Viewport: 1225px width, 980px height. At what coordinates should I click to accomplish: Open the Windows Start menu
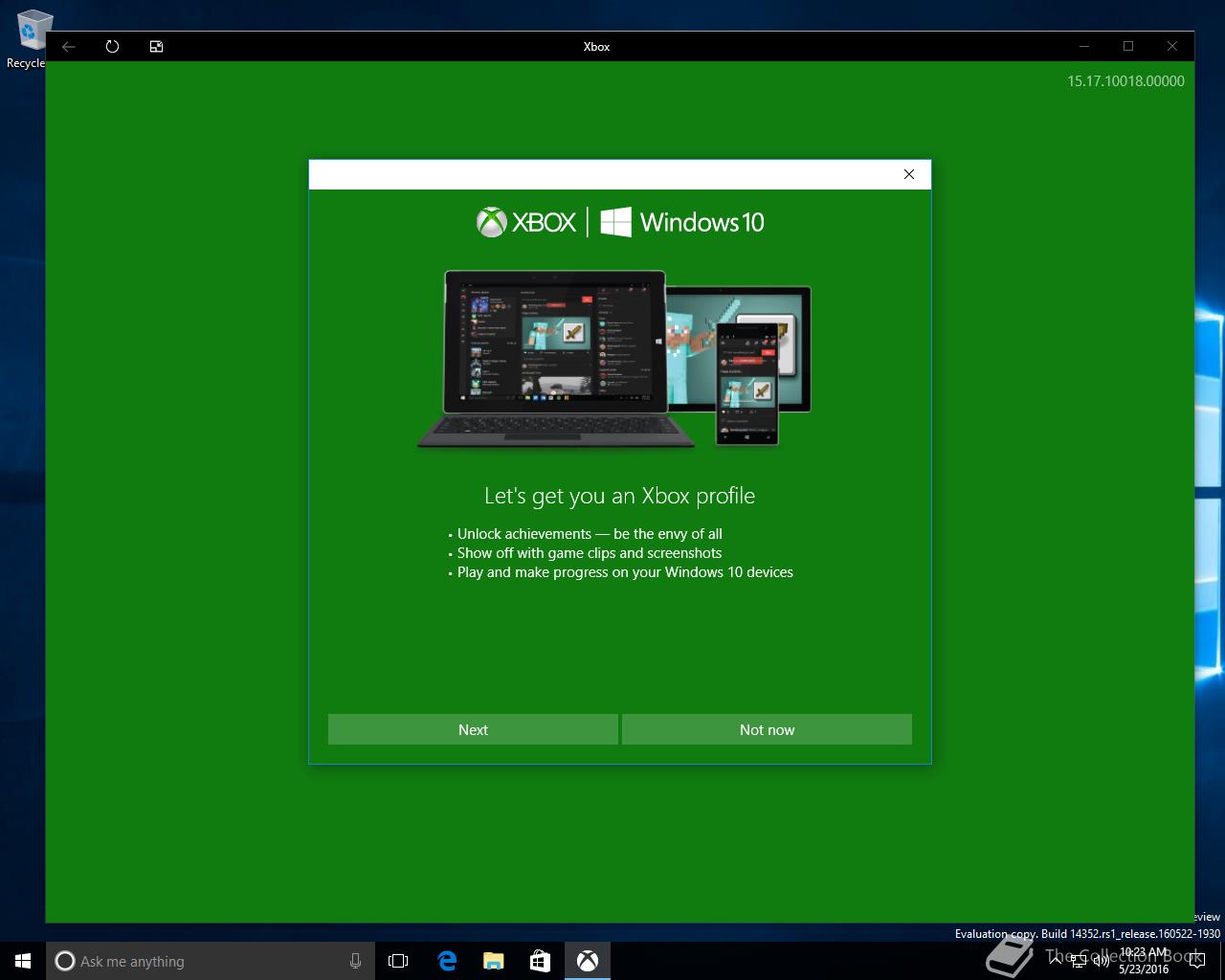pyautogui.click(x=23, y=961)
